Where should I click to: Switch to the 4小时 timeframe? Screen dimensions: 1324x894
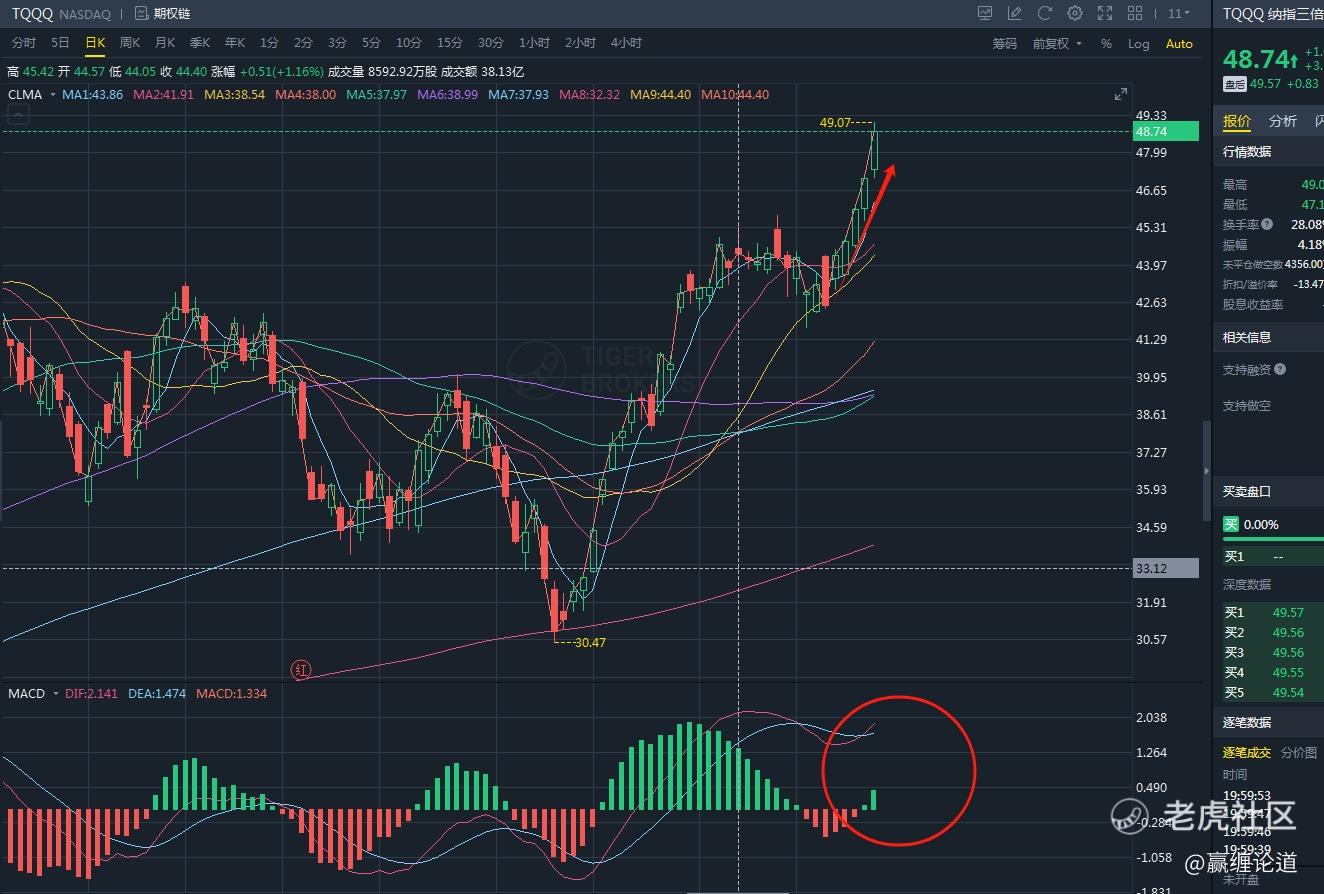(x=626, y=43)
